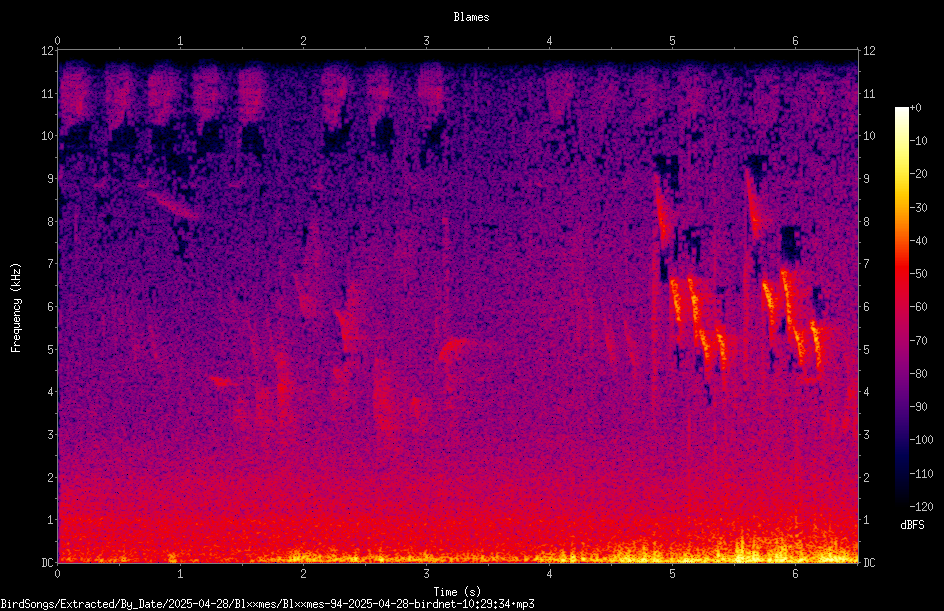Viewport: 944px width, 611px height.
Task: Click the Time (s) axis label
Action: tap(457, 592)
